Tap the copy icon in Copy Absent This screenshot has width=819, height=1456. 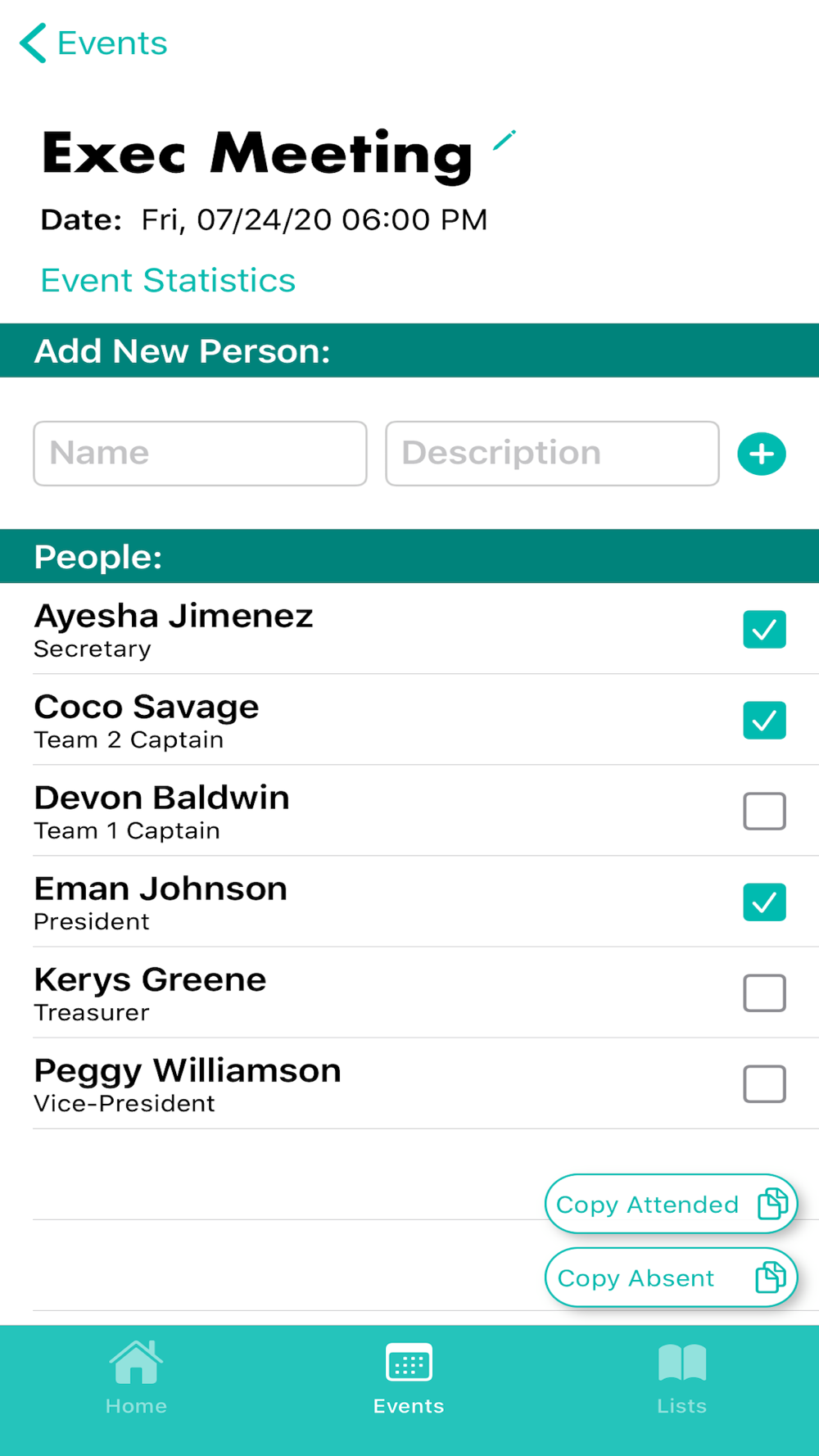(x=771, y=1277)
